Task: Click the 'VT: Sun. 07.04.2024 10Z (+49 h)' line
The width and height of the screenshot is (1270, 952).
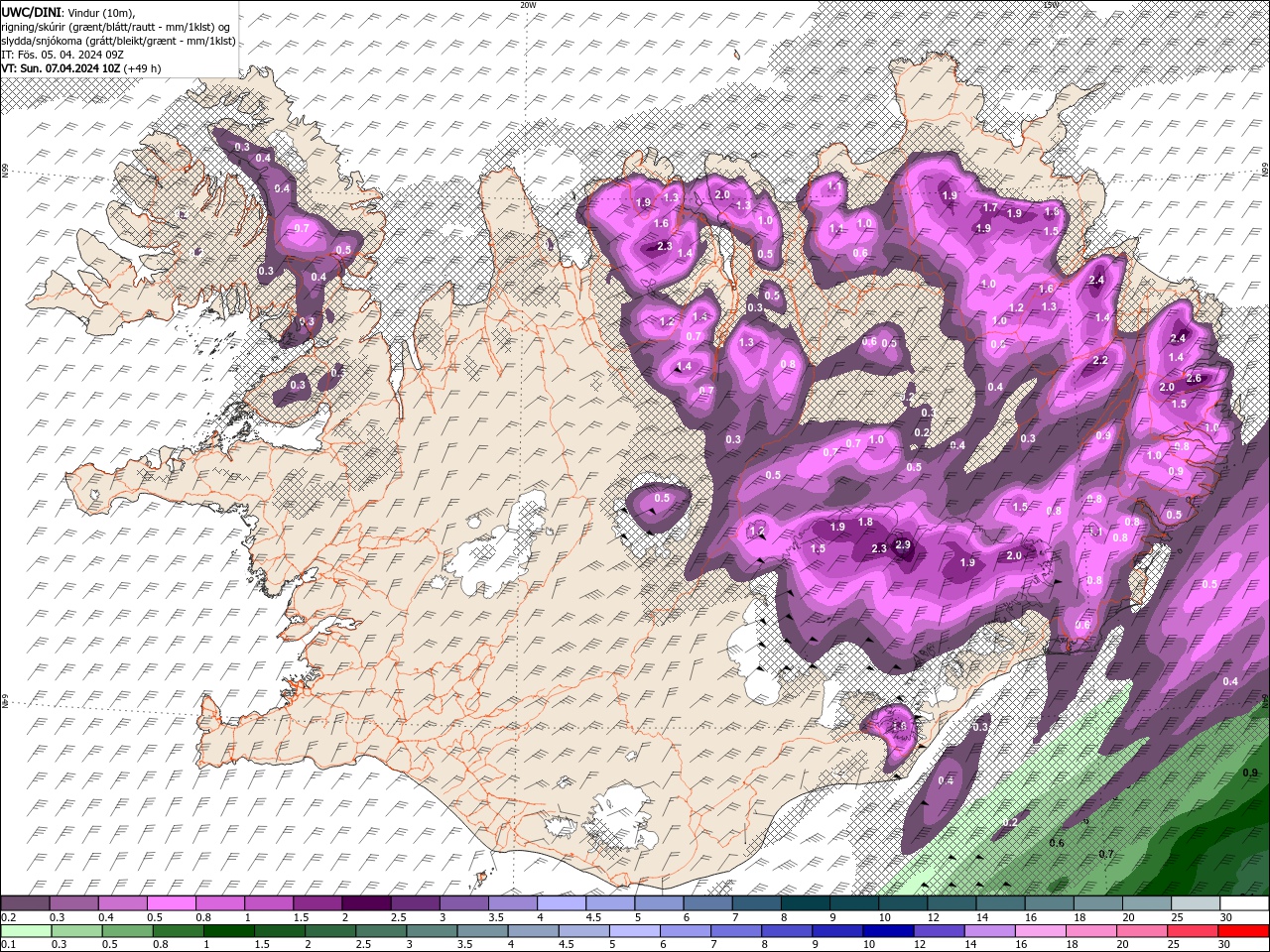Action: pyautogui.click(x=81, y=68)
